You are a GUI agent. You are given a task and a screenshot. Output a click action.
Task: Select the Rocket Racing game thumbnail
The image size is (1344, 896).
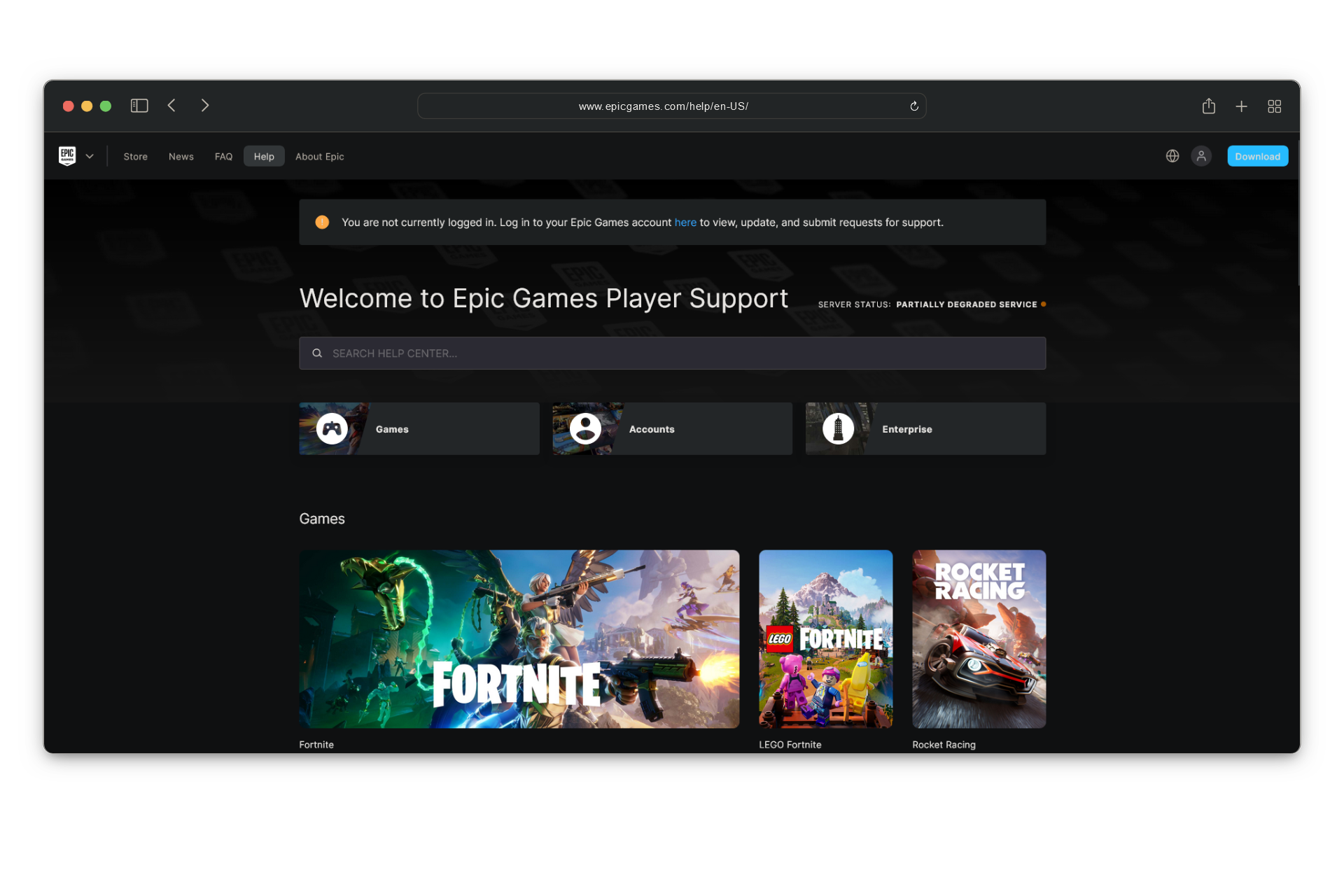click(979, 639)
